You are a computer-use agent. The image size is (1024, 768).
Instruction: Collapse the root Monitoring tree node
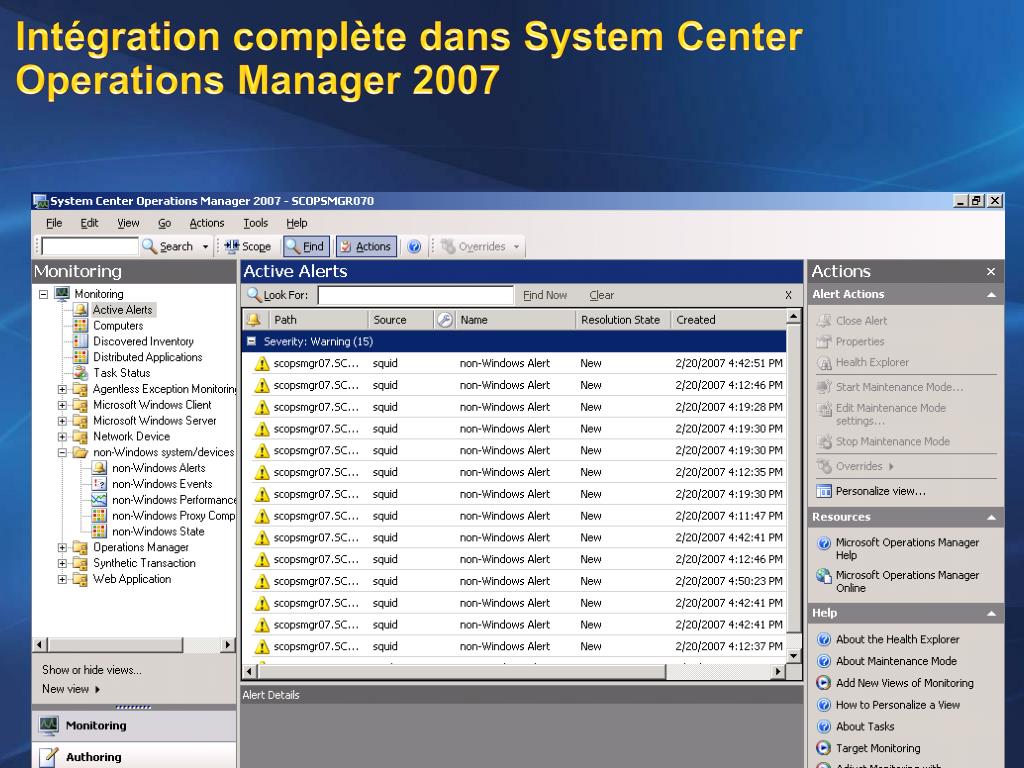point(43,294)
